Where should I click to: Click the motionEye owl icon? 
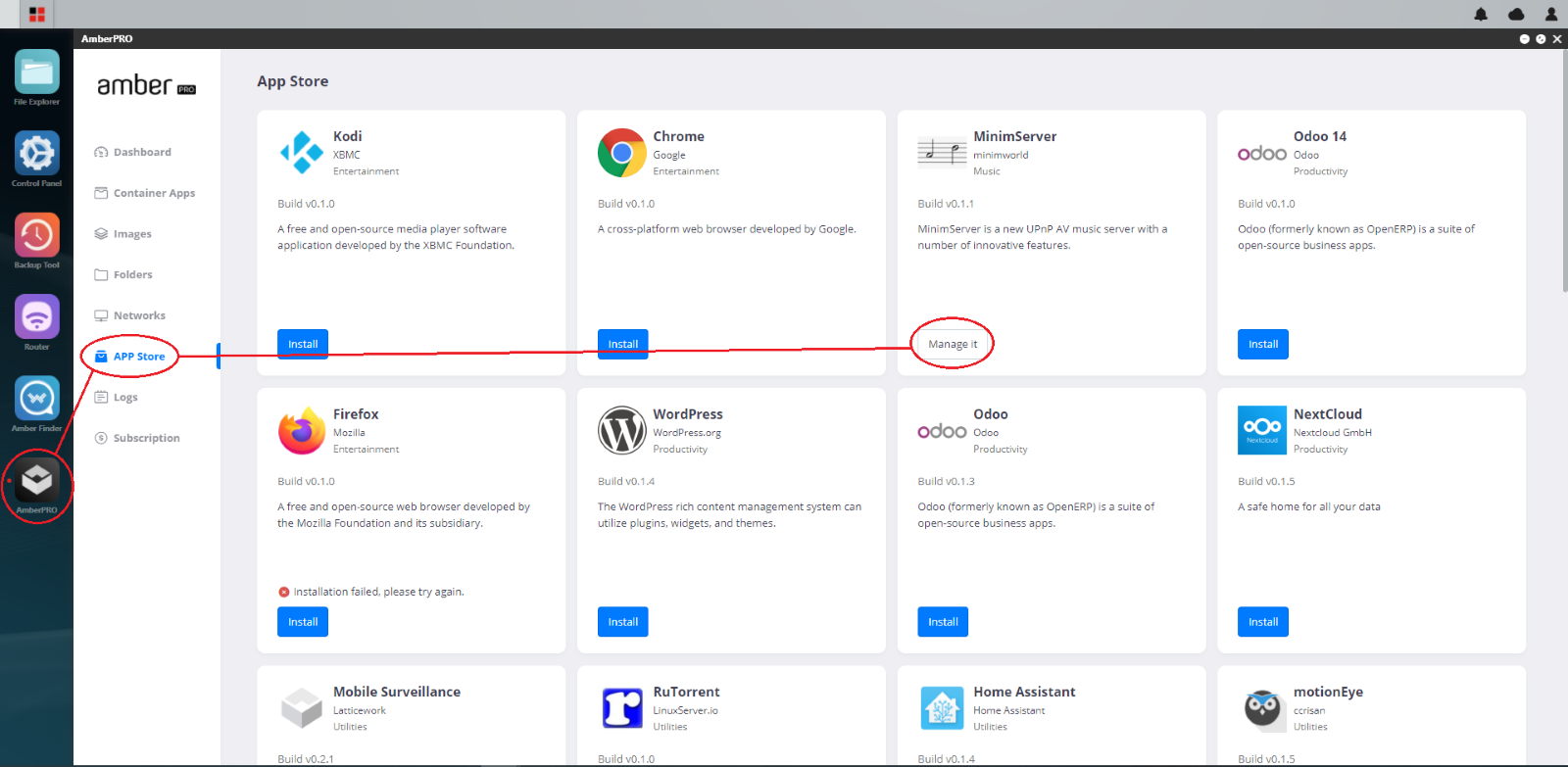1262,708
